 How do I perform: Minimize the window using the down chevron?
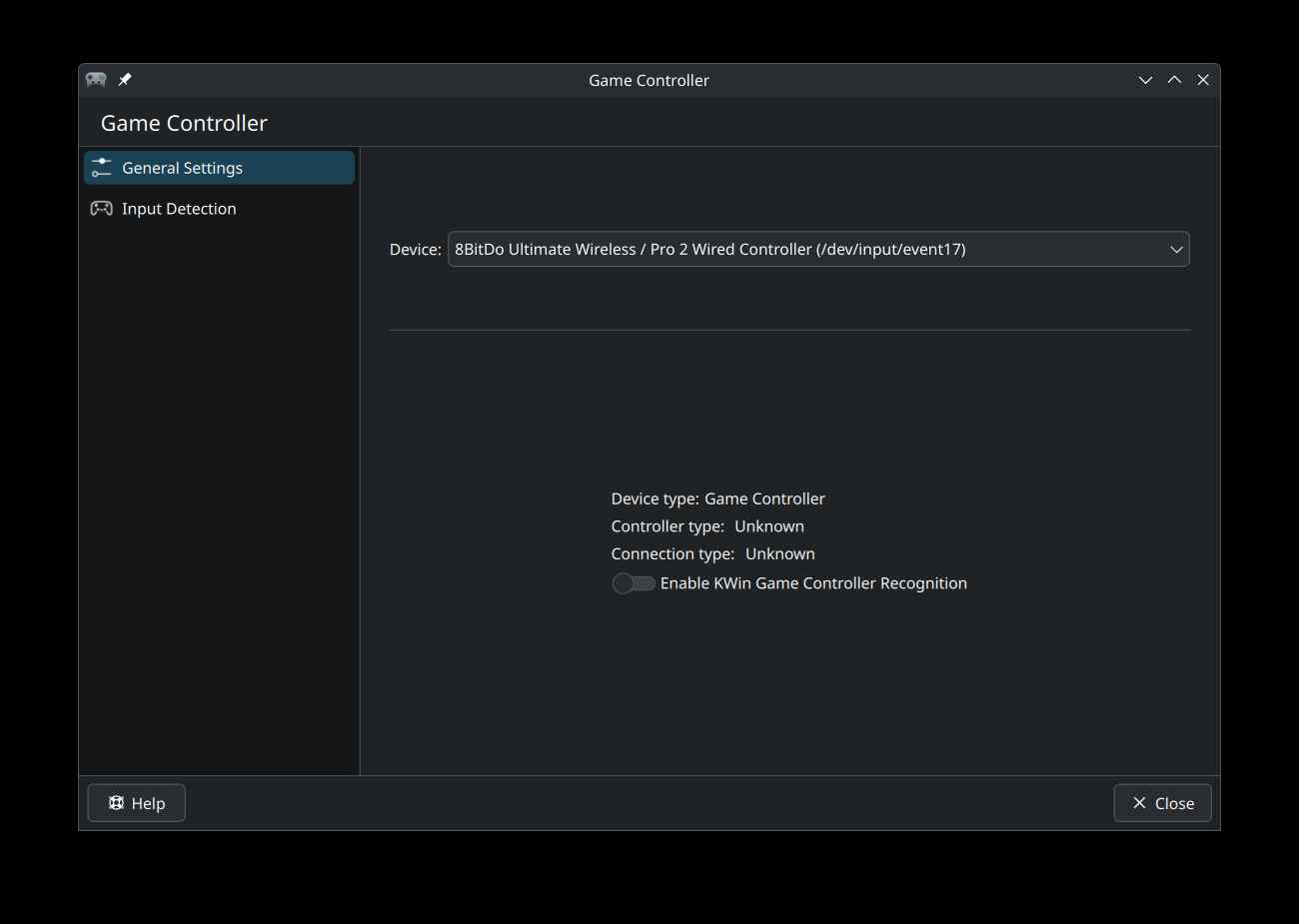pos(1145,80)
